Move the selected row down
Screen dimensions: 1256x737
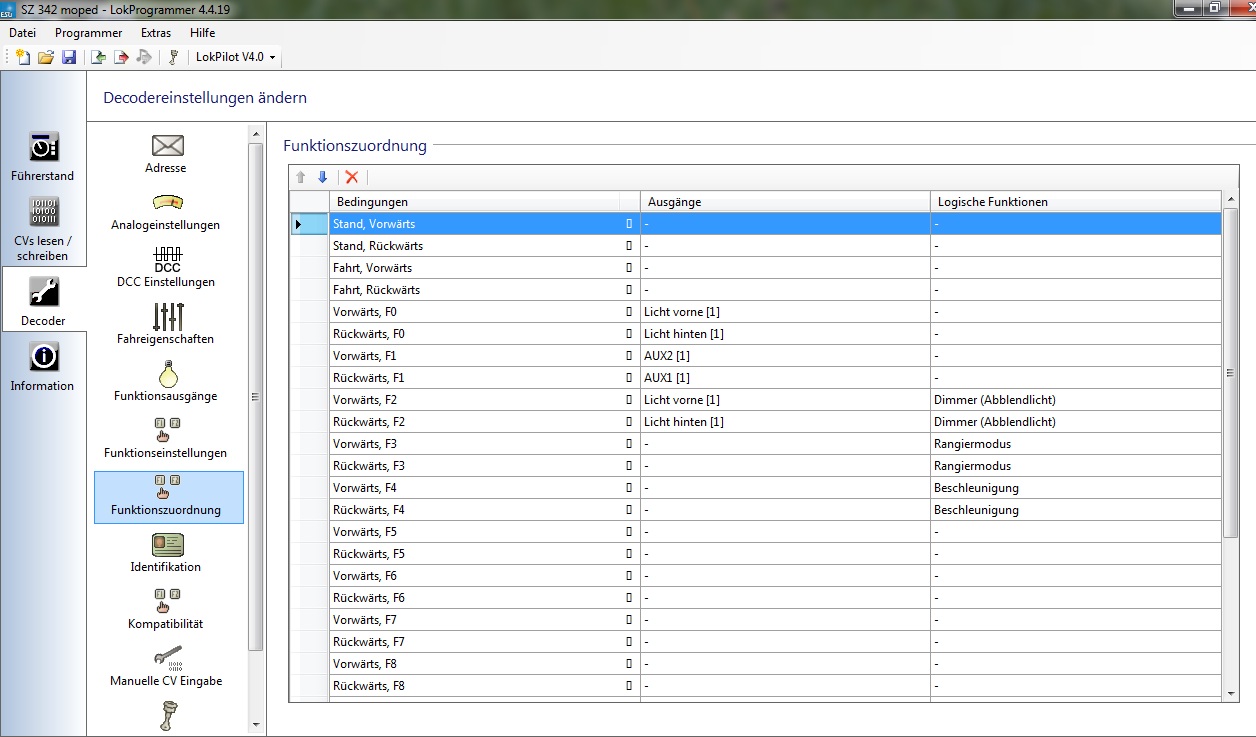point(322,177)
